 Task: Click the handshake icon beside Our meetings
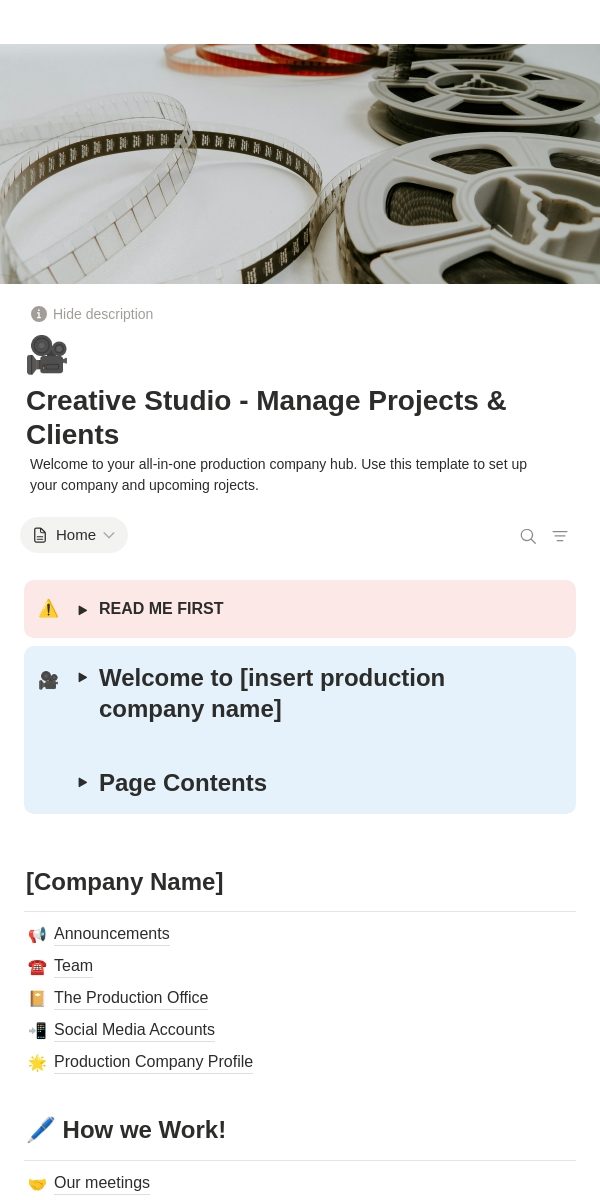click(x=37, y=1184)
